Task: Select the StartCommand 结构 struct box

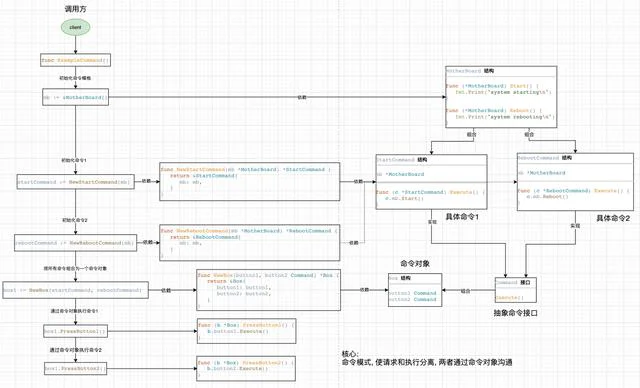Action: pos(431,182)
